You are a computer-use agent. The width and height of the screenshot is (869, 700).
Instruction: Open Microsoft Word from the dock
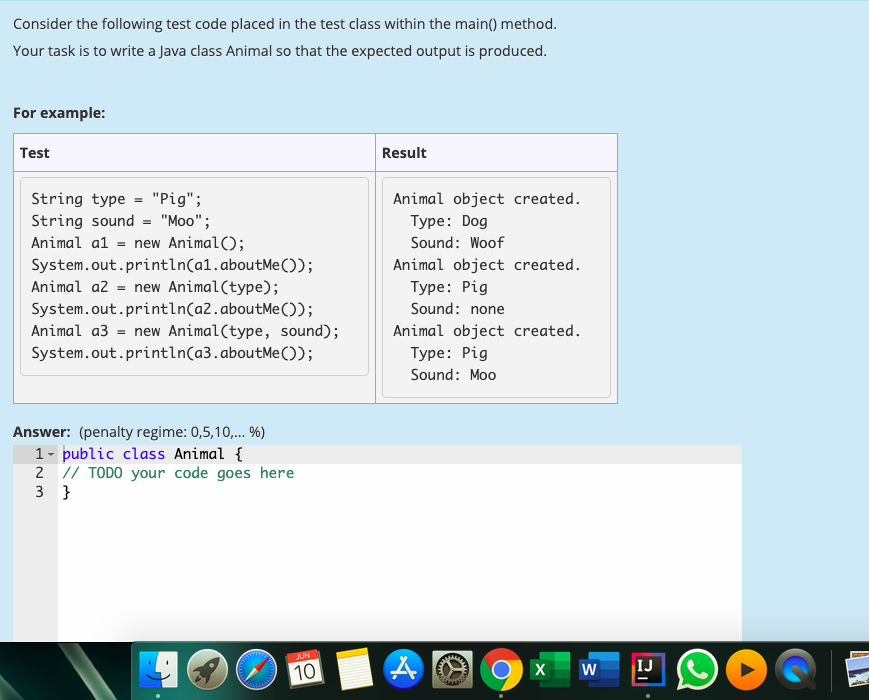click(599, 671)
